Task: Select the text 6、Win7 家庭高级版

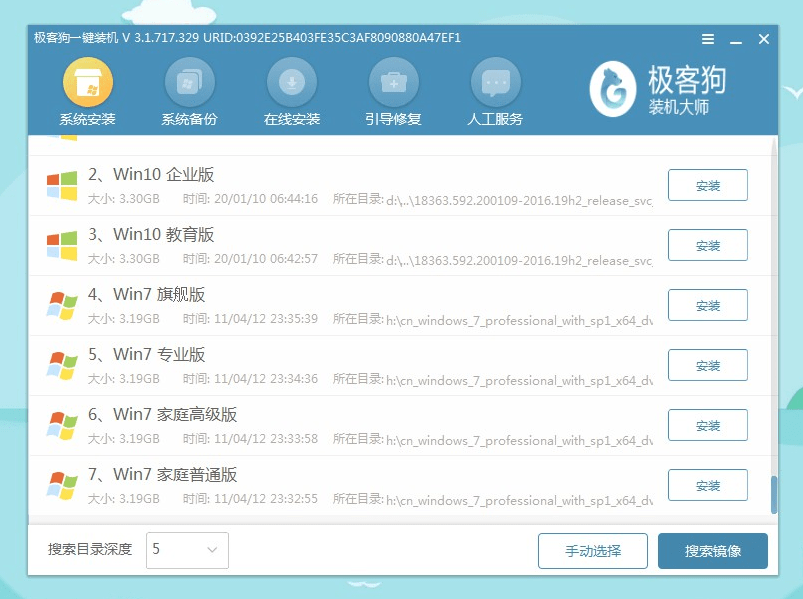Action: (162, 414)
